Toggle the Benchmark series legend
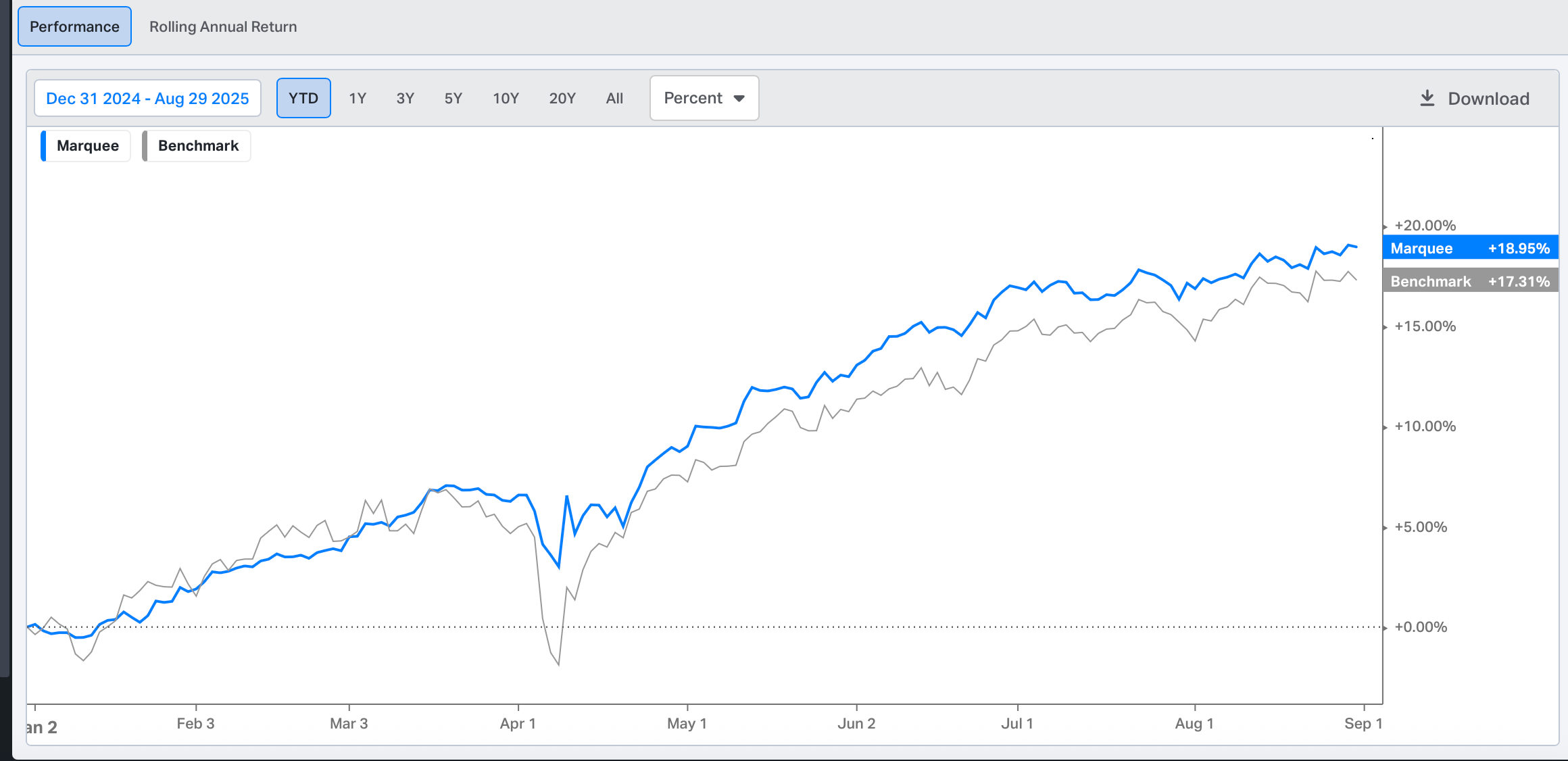1568x761 pixels. tap(198, 146)
